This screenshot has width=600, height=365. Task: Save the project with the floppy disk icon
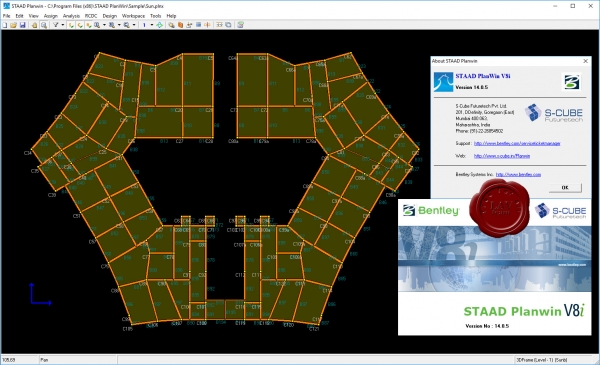click(x=23, y=25)
